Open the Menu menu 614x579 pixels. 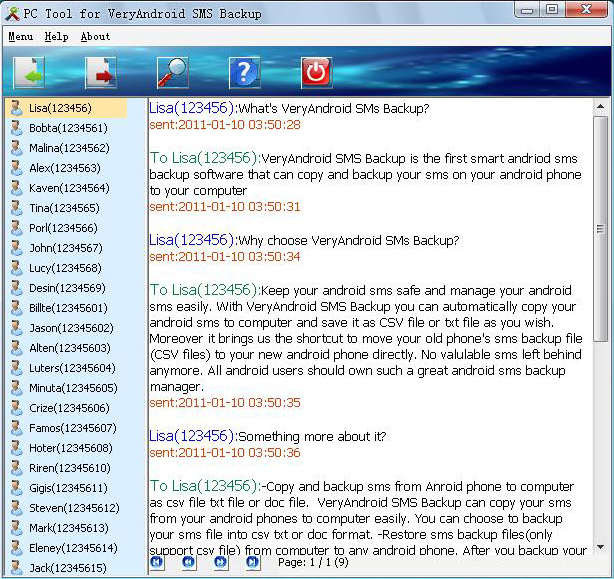click(x=20, y=36)
